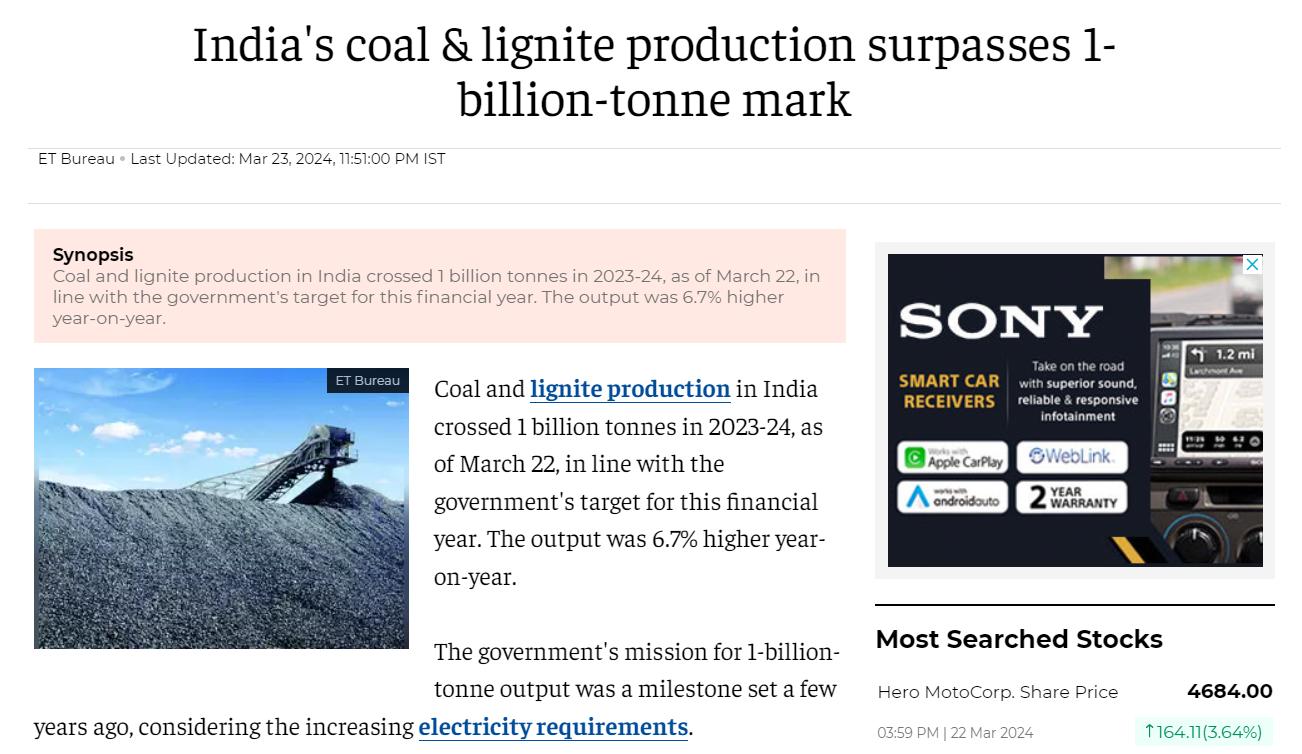The height and width of the screenshot is (754, 1302).
Task: Click the music app icon on the car display
Action: (x=1169, y=398)
